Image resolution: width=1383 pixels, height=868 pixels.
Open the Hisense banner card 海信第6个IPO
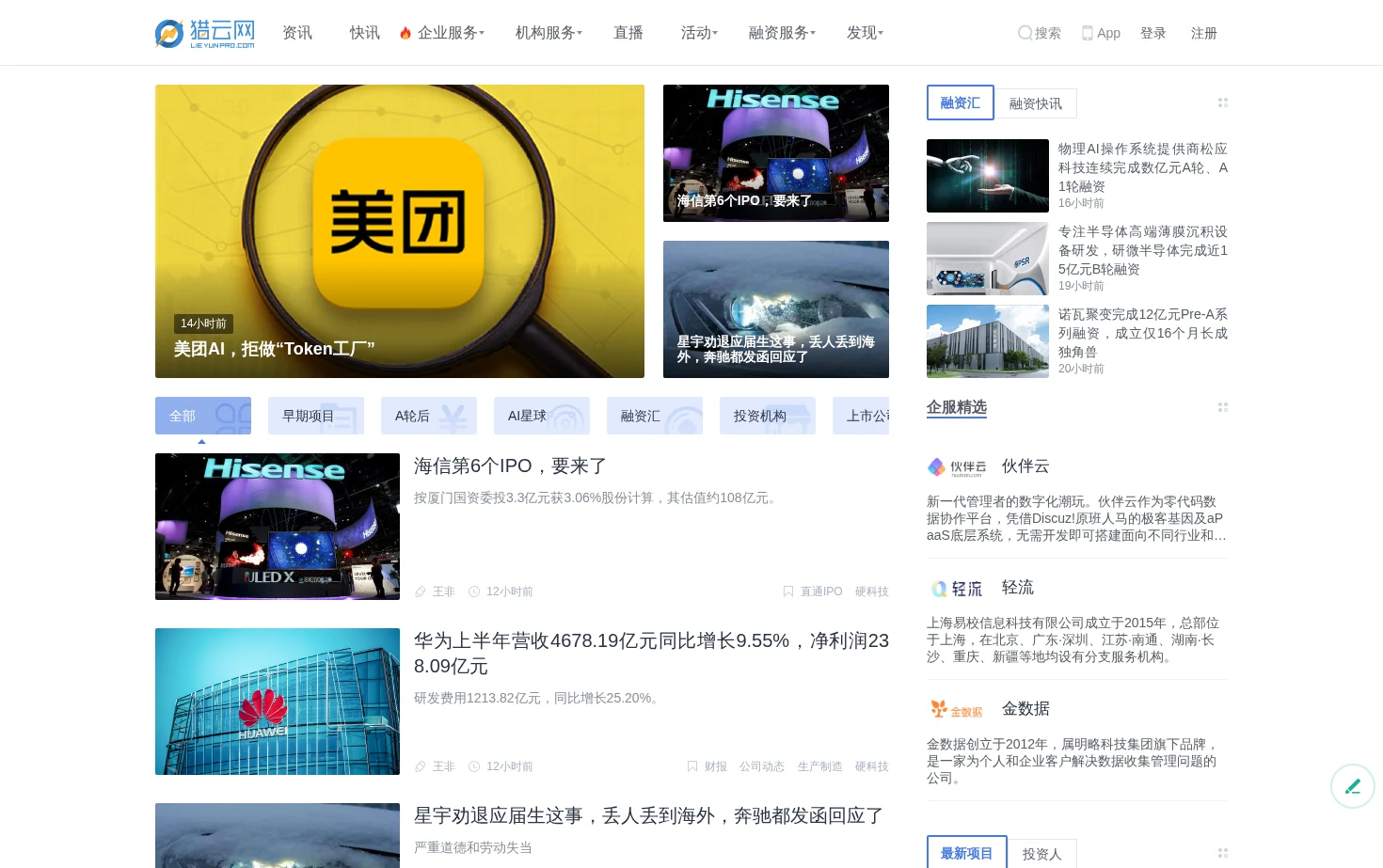pos(776,153)
